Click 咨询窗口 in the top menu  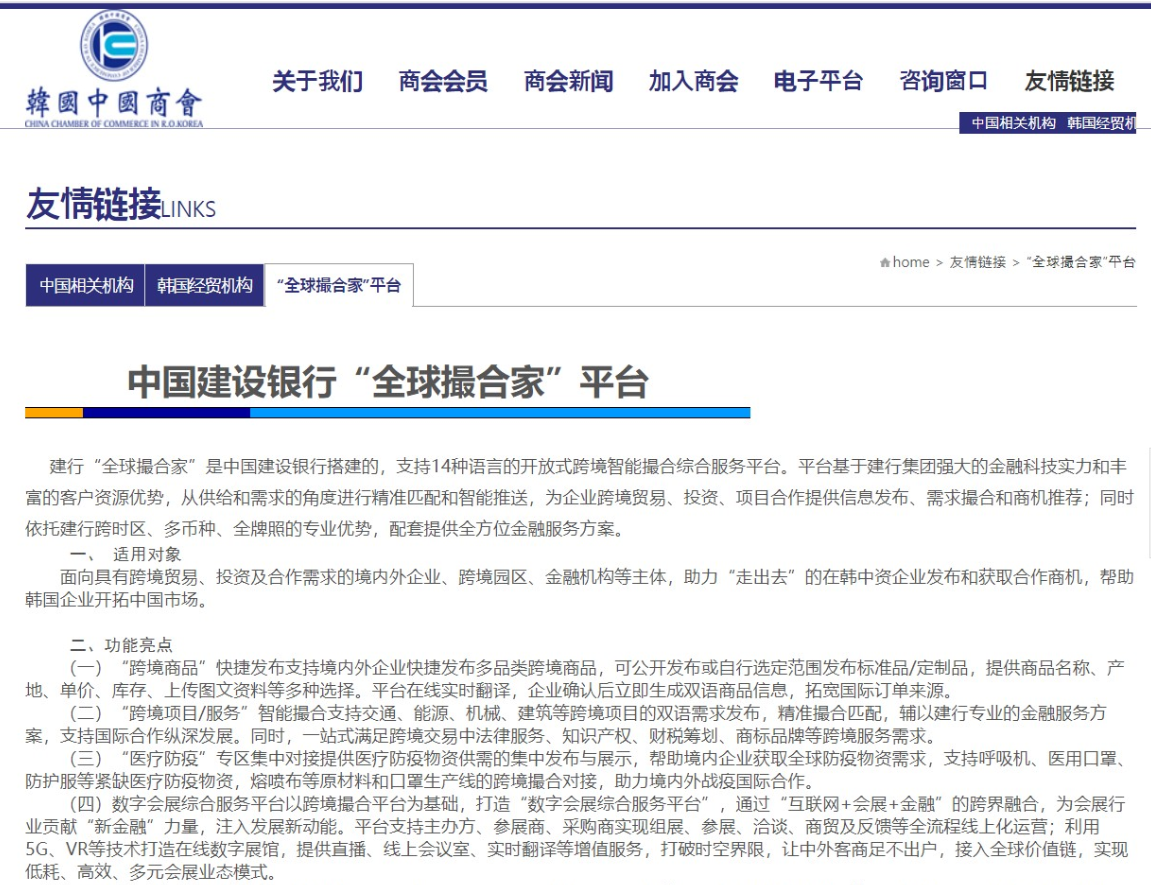pos(943,81)
